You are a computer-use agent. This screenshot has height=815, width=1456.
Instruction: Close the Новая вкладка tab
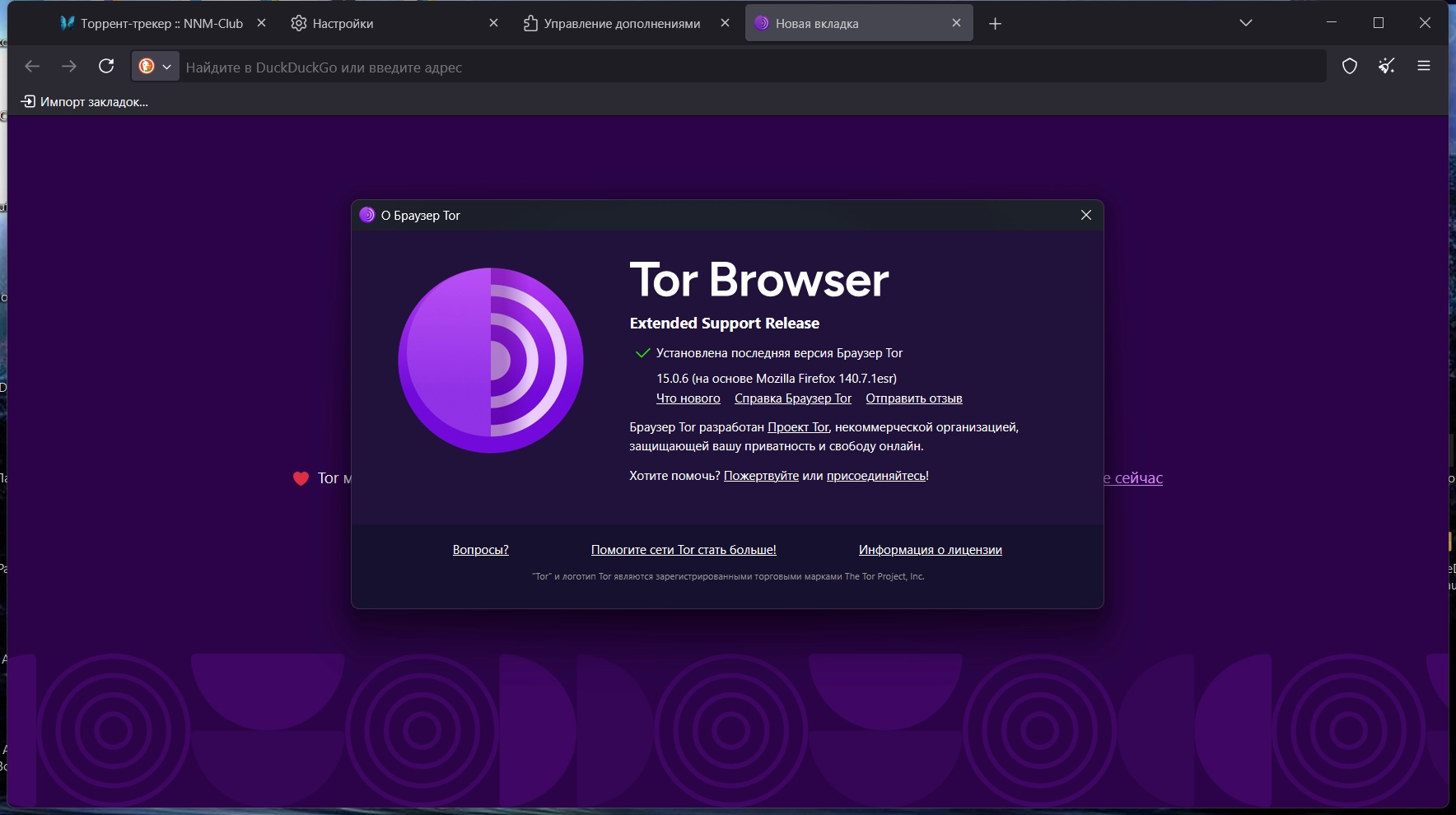click(x=956, y=23)
